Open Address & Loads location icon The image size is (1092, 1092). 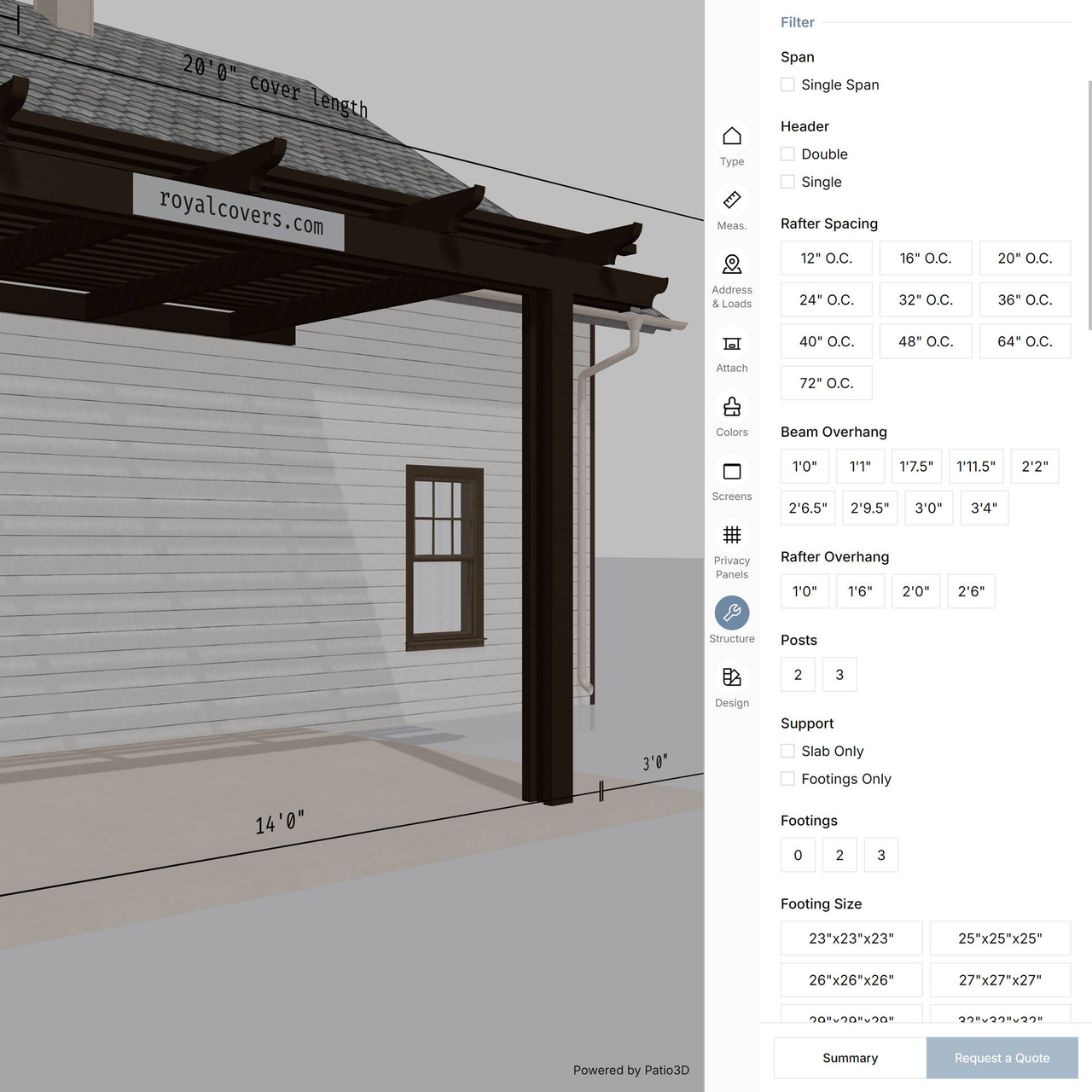732,264
